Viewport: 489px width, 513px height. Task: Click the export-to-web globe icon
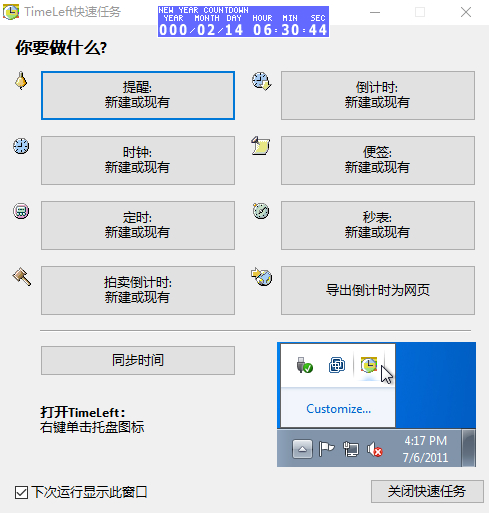262,276
